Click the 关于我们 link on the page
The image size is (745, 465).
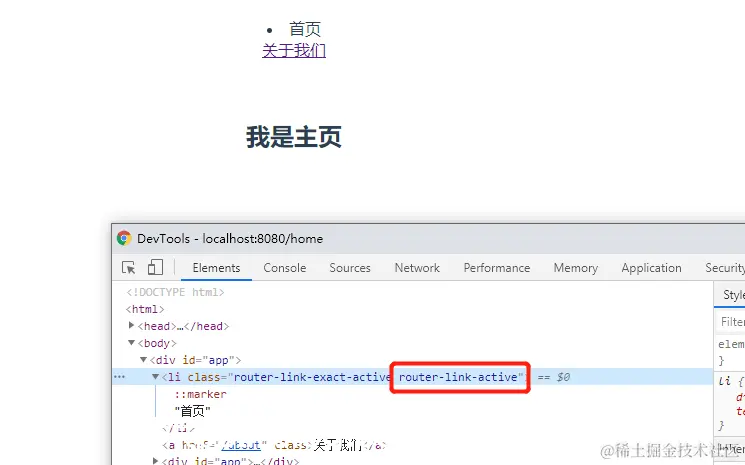pyautogui.click(x=294, y=50)
